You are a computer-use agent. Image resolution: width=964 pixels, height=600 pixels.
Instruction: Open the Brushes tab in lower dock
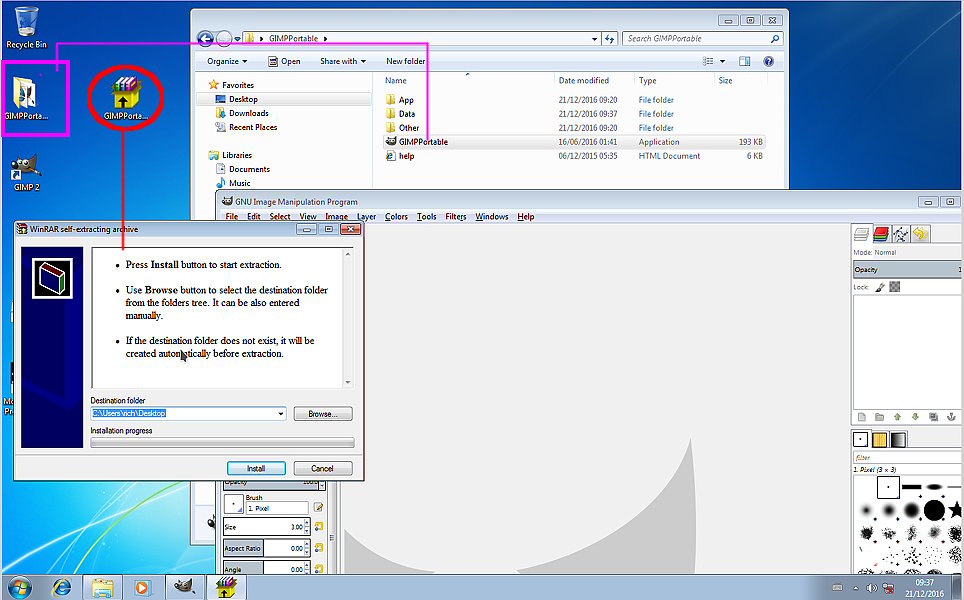[861, 440]
